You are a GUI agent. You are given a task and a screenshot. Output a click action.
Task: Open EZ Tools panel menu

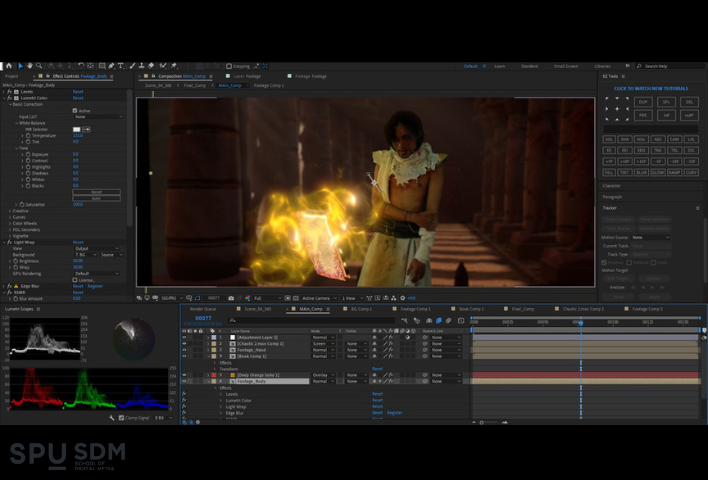(x=623, y=76)
